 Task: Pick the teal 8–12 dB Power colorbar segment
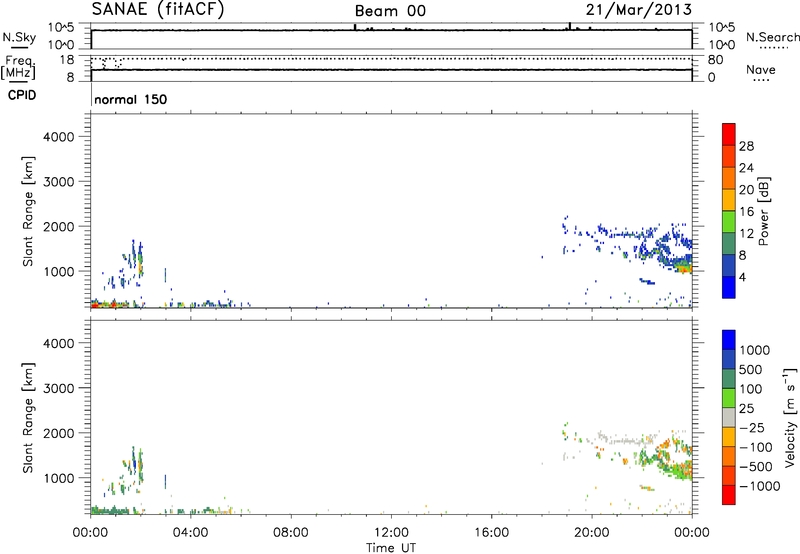(x=729, y=244)
